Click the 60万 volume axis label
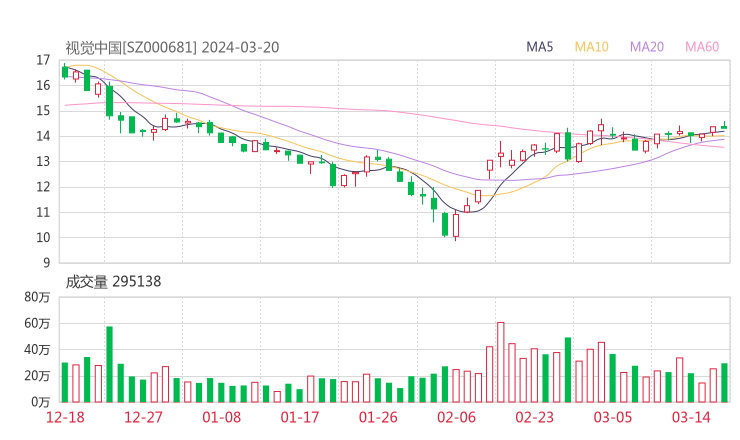The height and width of the screenshot is (440, 740). pos(37,323)
